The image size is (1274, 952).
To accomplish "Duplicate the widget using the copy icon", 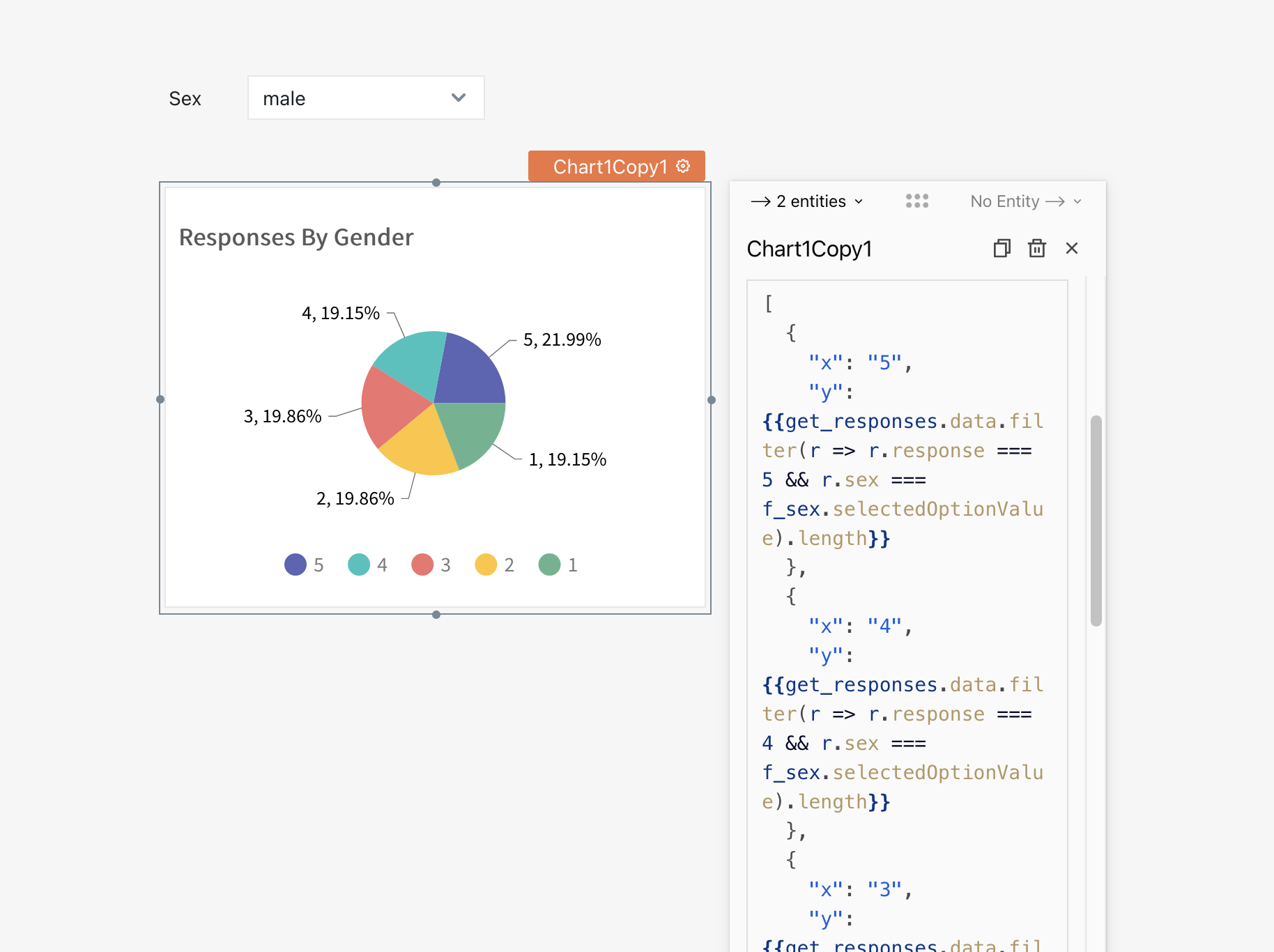I will [x=1001, y=248].
